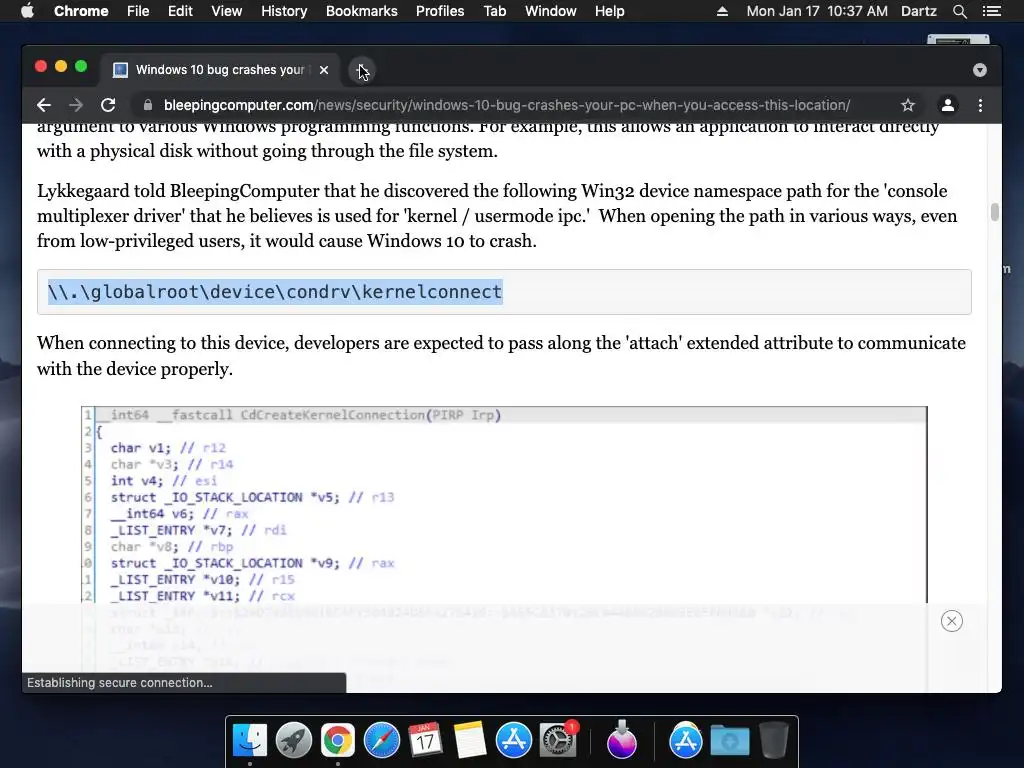This screenshot has width=1024, height=768.
Task: Open Finder from the Dock
Action: pyautogui.click(x=249, y=741)
